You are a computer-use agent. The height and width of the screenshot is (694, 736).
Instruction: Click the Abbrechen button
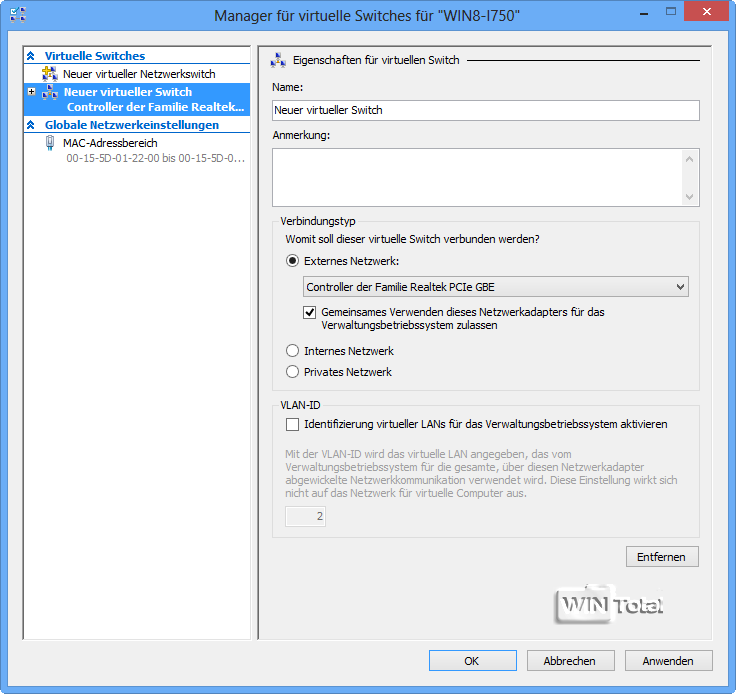[571, 661]
